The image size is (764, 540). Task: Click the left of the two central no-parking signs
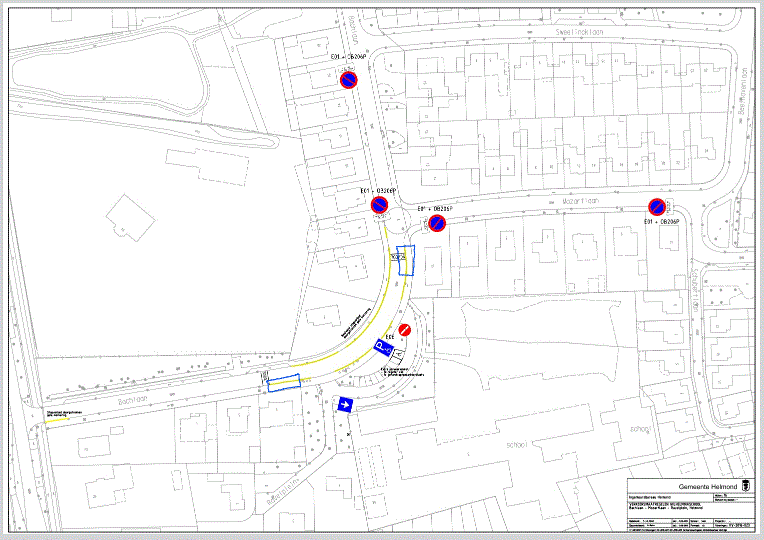point(380,206)
